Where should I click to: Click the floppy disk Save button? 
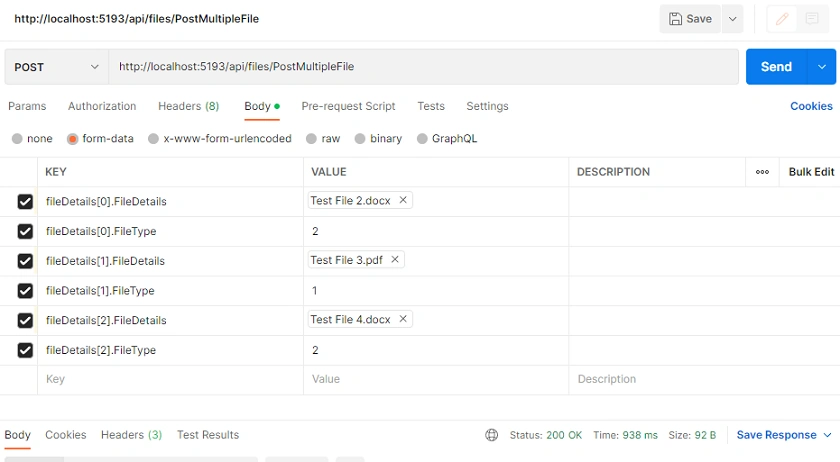690,19
